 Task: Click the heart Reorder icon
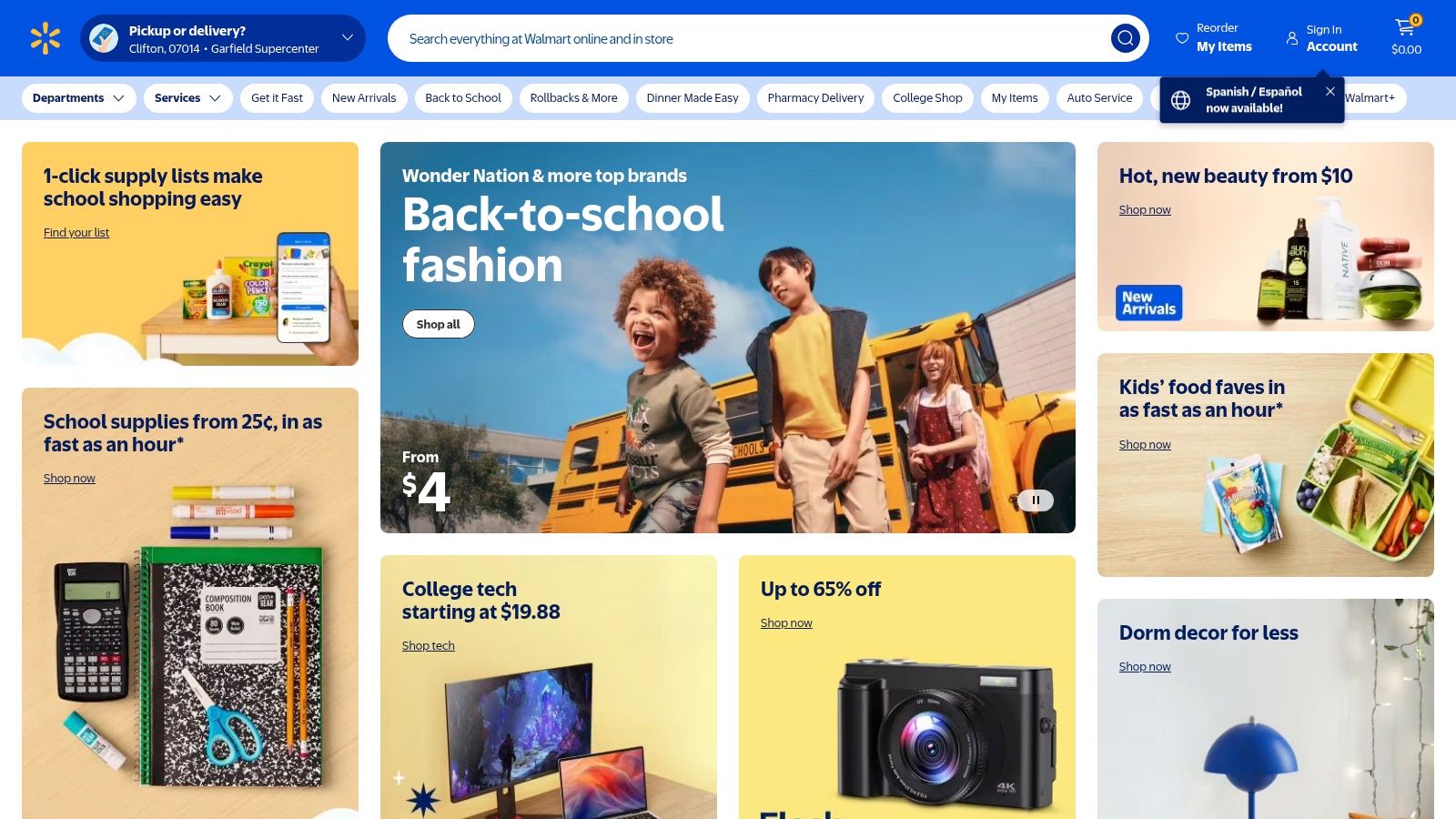tap(1182, 38)
